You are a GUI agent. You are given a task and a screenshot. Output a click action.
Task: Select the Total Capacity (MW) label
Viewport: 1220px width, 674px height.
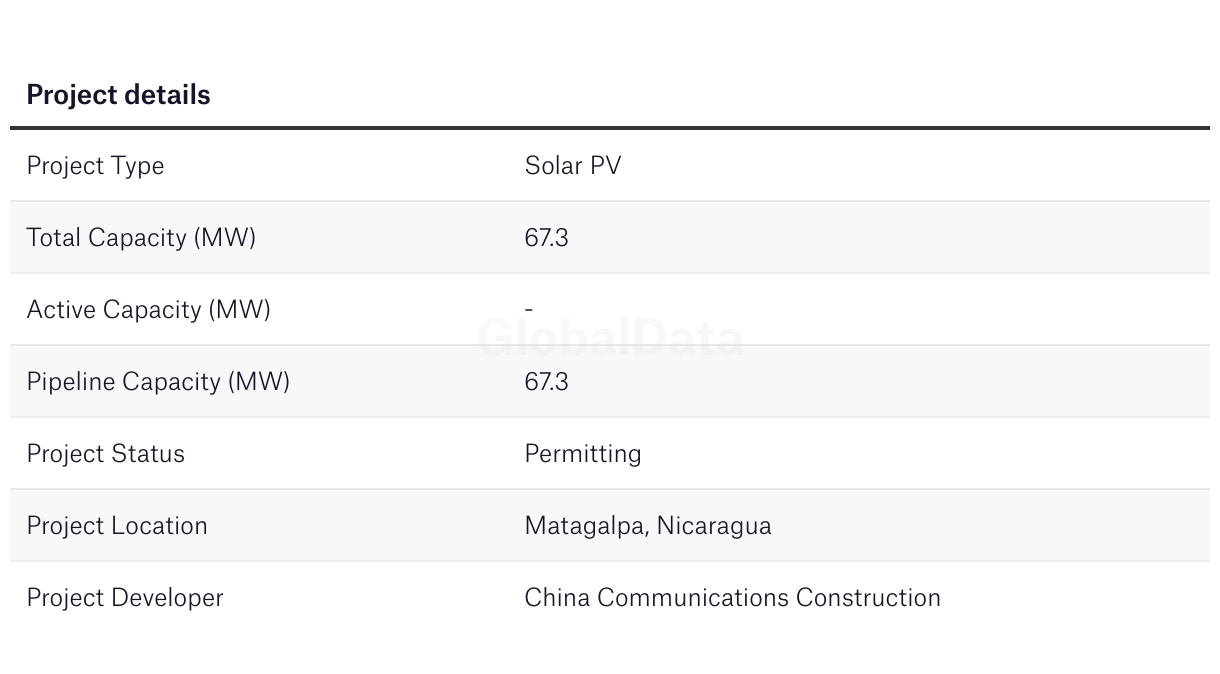click(141, 238)
